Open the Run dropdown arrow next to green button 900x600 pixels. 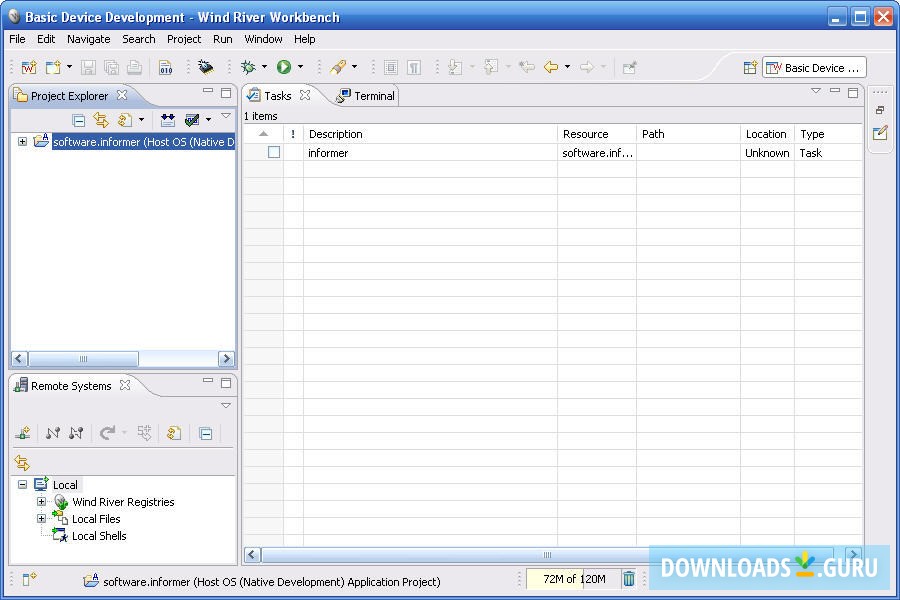click(x=300, y=67)
